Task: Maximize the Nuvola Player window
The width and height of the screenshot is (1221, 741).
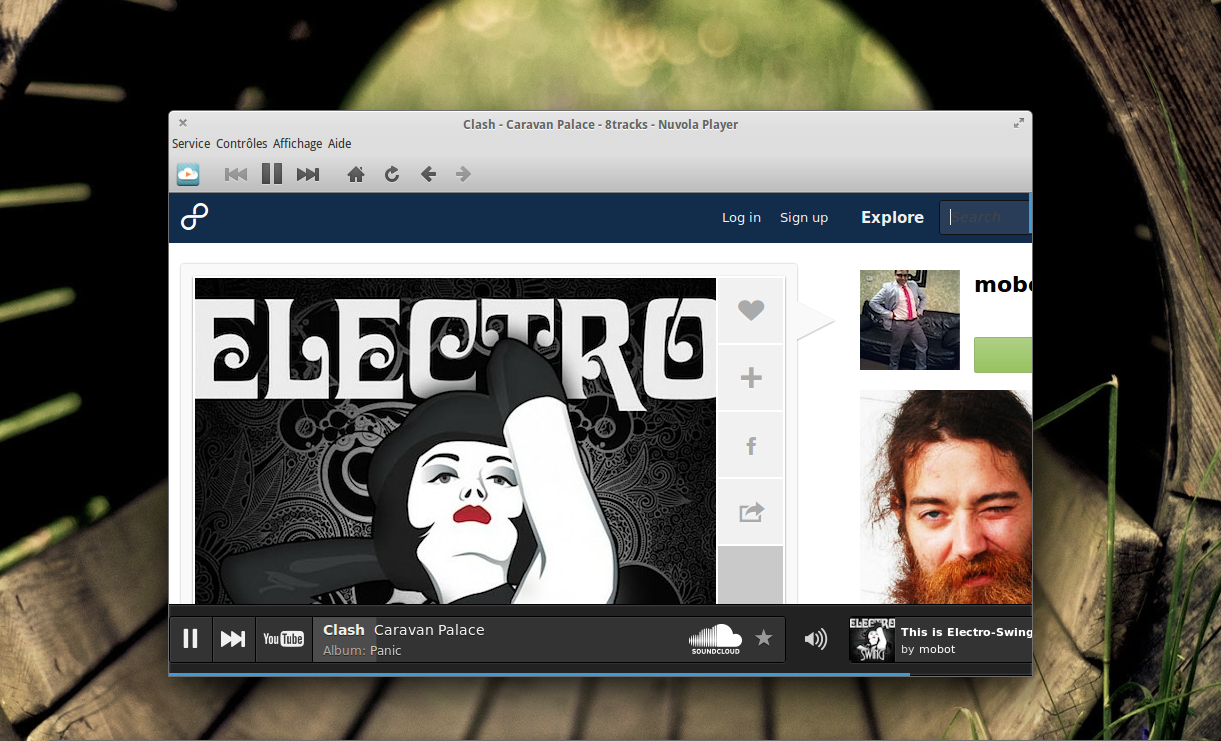Action: [1019, 123]
